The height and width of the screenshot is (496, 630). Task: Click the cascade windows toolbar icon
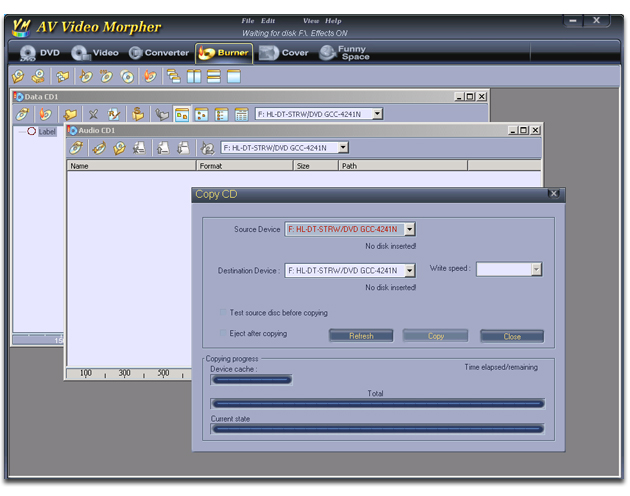coord(174,76)
